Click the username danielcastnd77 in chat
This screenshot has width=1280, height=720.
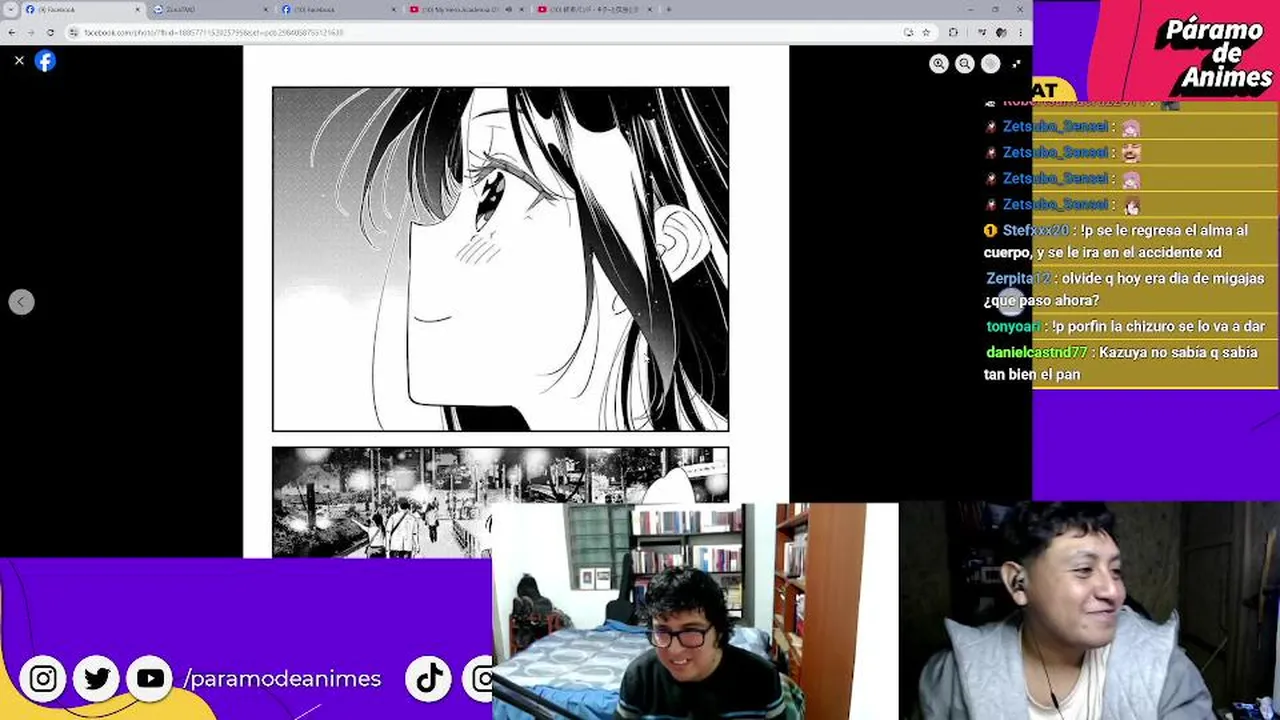[1036, 352]
